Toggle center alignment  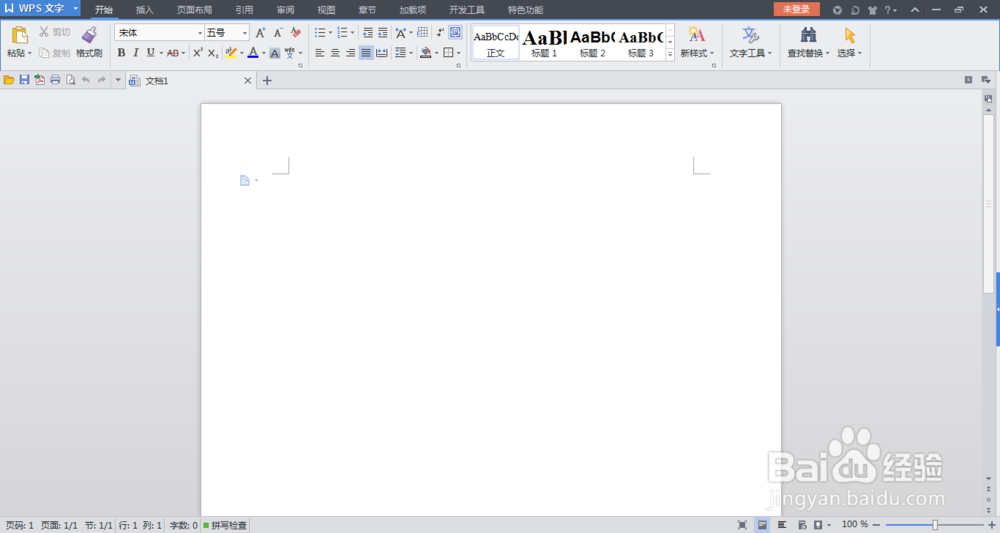[335, 53]
